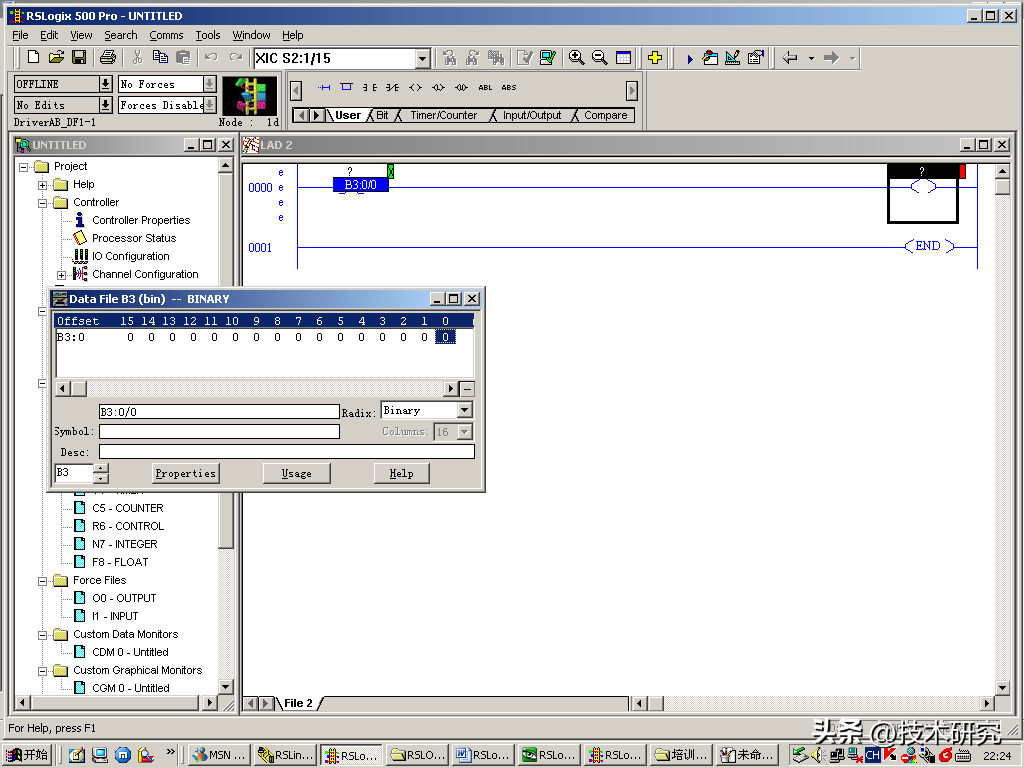
Task: Switch to the Timer/Counter instruction tab
Action: (x=443, y=116)
